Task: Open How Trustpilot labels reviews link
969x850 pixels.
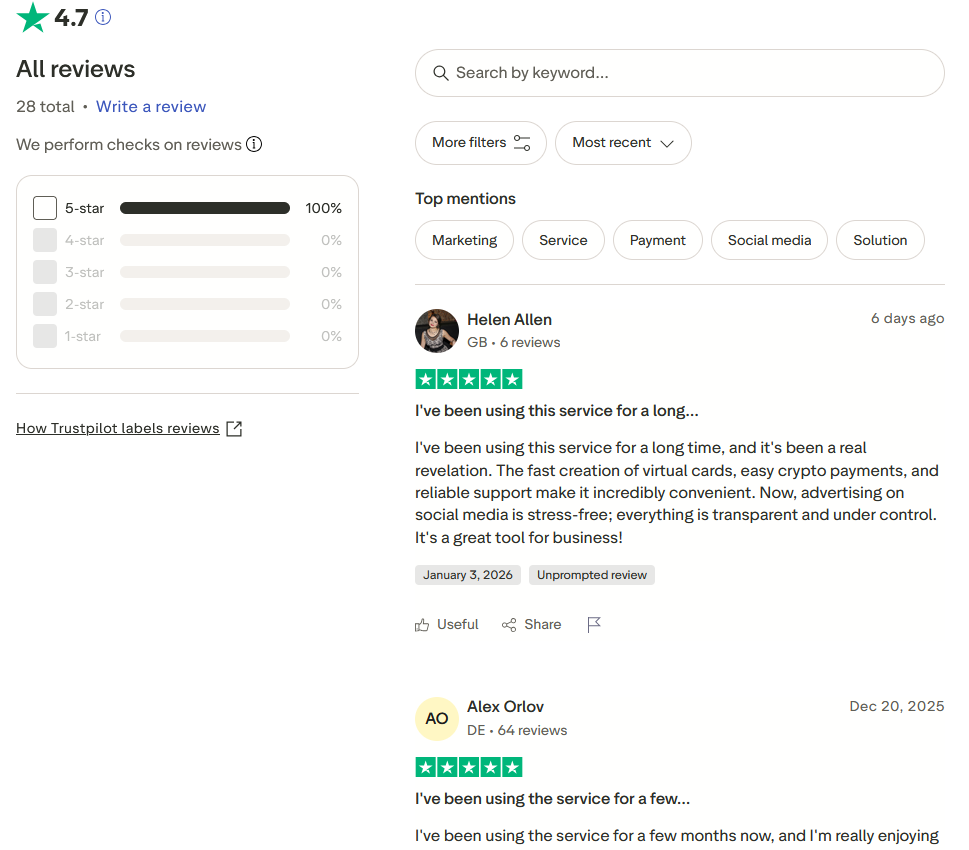Action: (118, 429)
